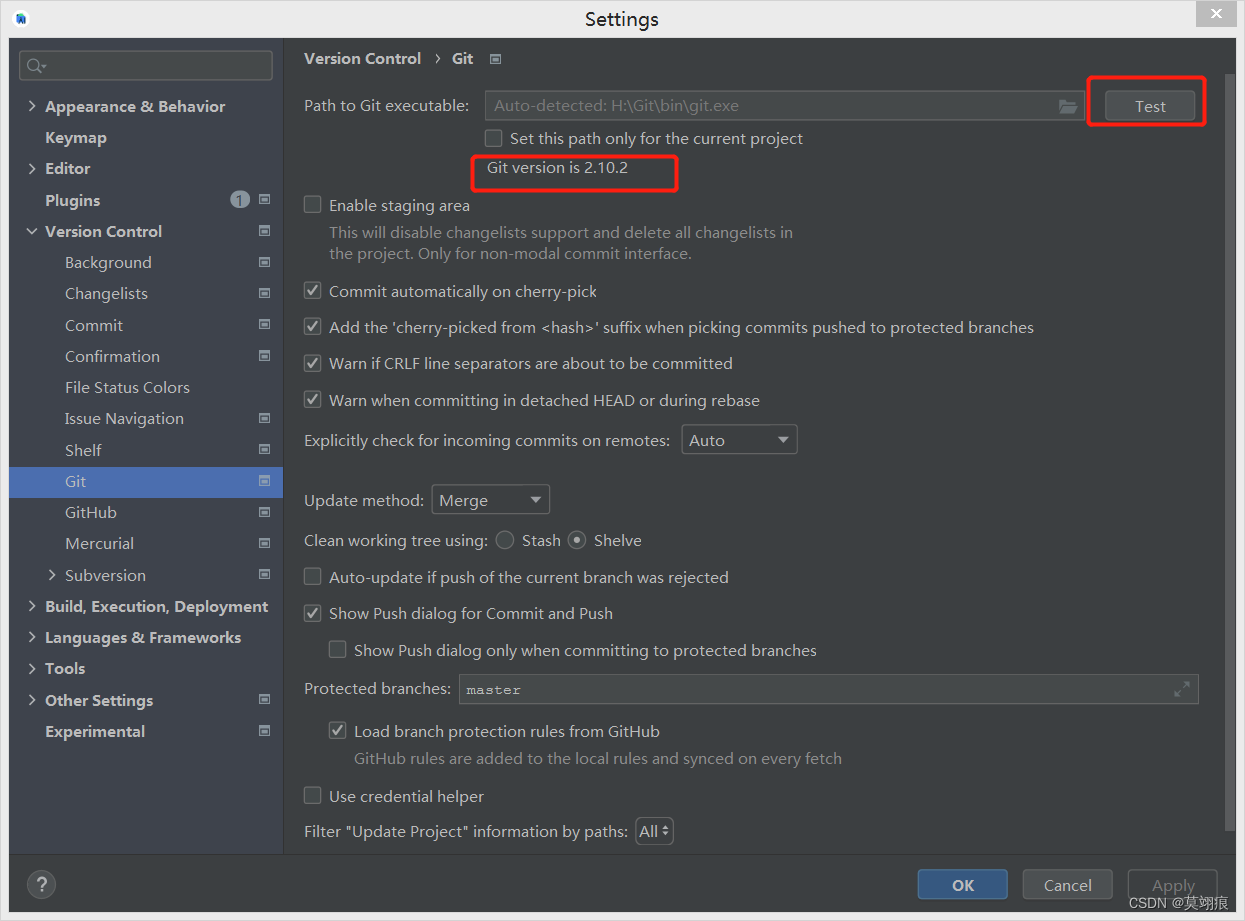Select the Stash radio button
Image resolution: width=1245 pixels, height=921 pixels.
[x=505, y=540]
